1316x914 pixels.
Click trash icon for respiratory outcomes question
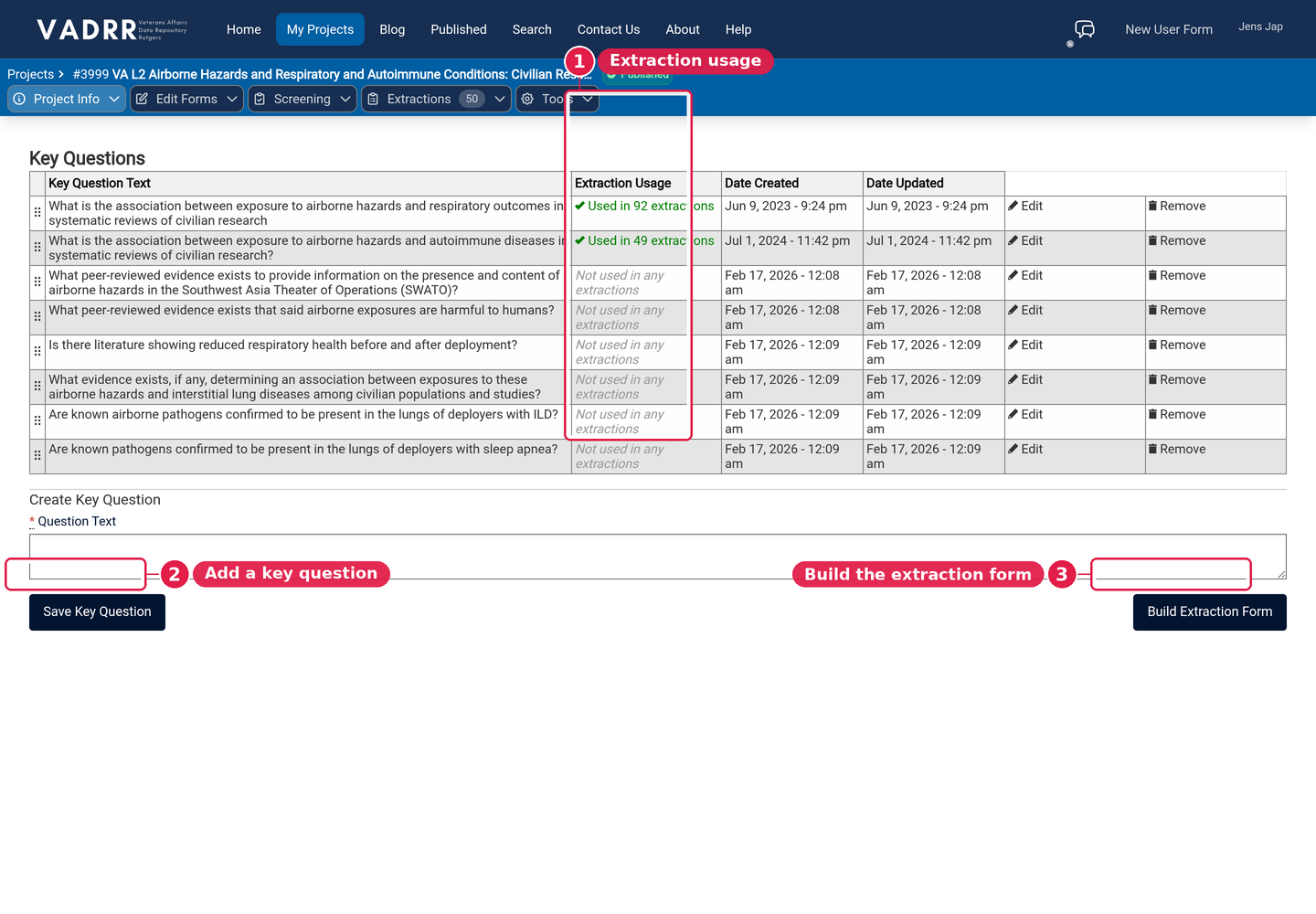(x=1152, y=206)
